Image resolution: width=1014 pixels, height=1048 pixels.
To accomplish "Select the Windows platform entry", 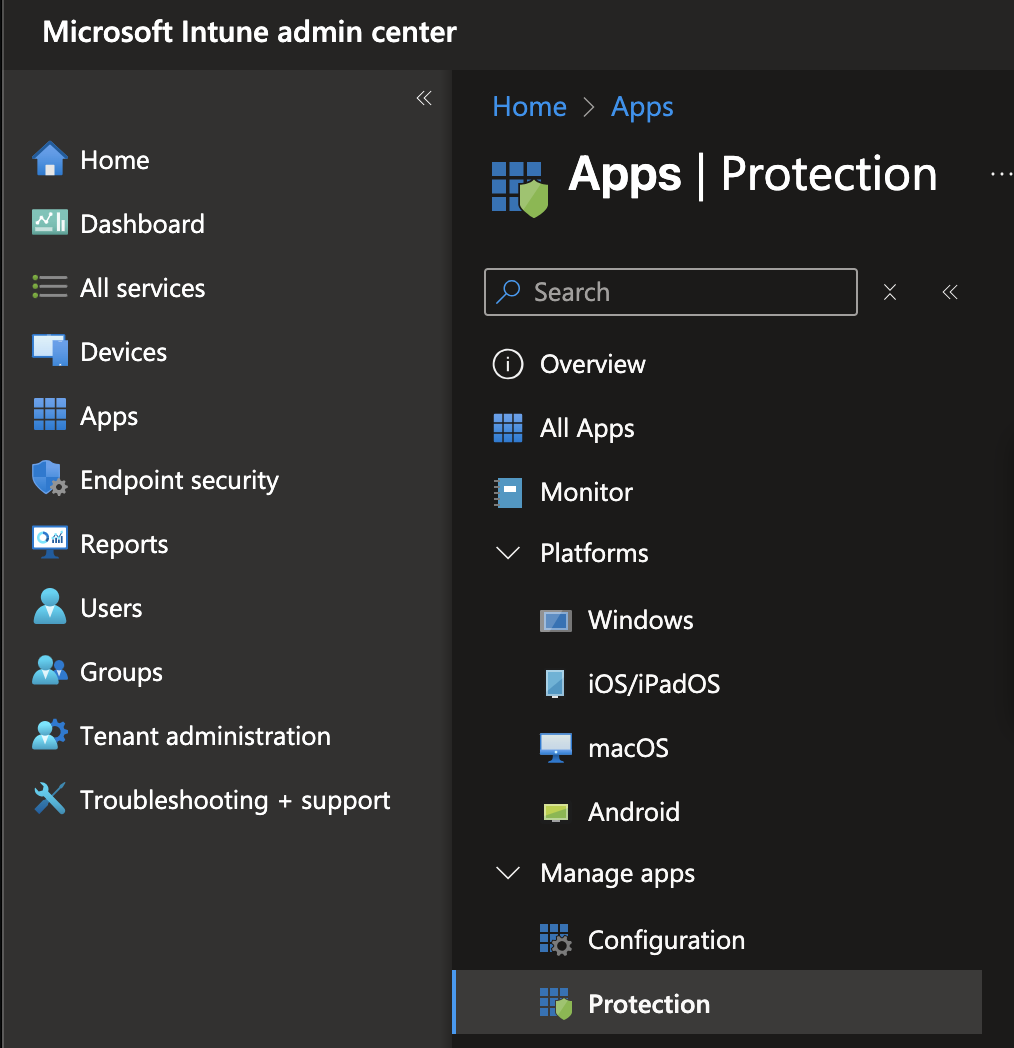I will (641, 620).
